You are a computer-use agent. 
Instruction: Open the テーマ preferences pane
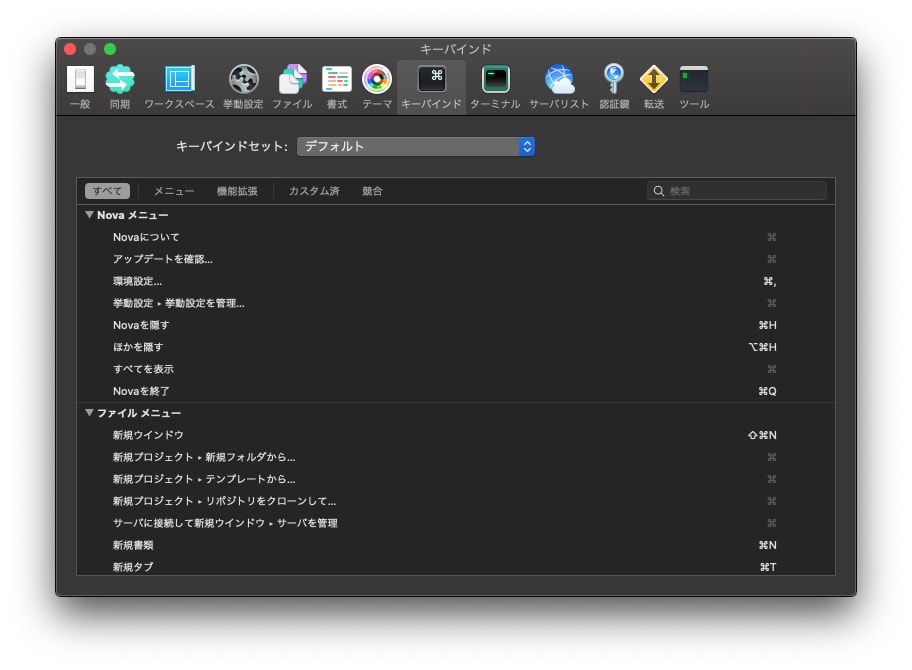377,87
